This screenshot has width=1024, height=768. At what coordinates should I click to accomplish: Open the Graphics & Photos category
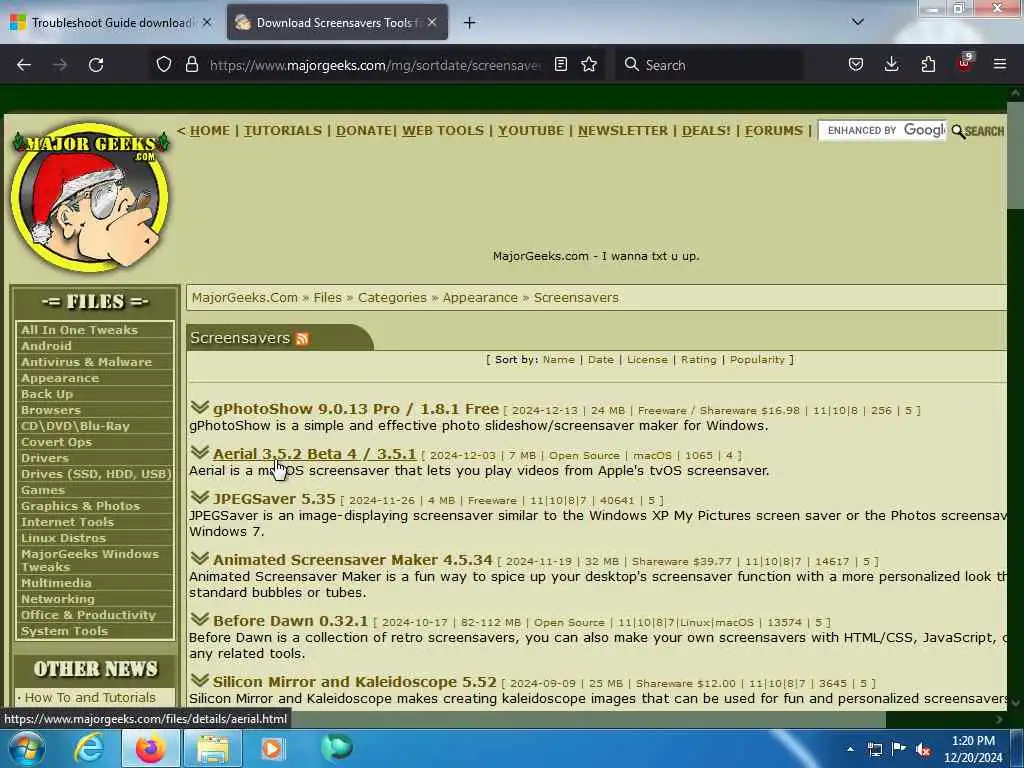point(80,506)
